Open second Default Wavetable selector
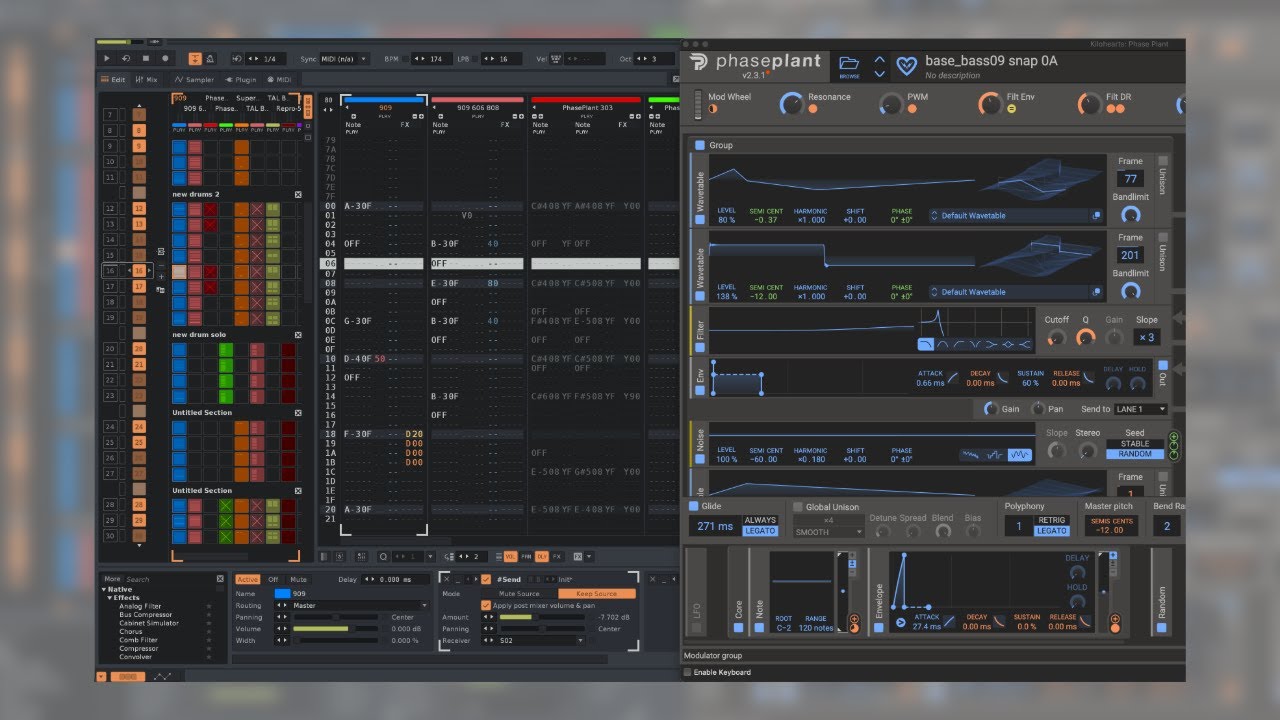Image resolution: width=1280 pixels, height=720 pixels. pyautogui.click(x=1015, y=292)
